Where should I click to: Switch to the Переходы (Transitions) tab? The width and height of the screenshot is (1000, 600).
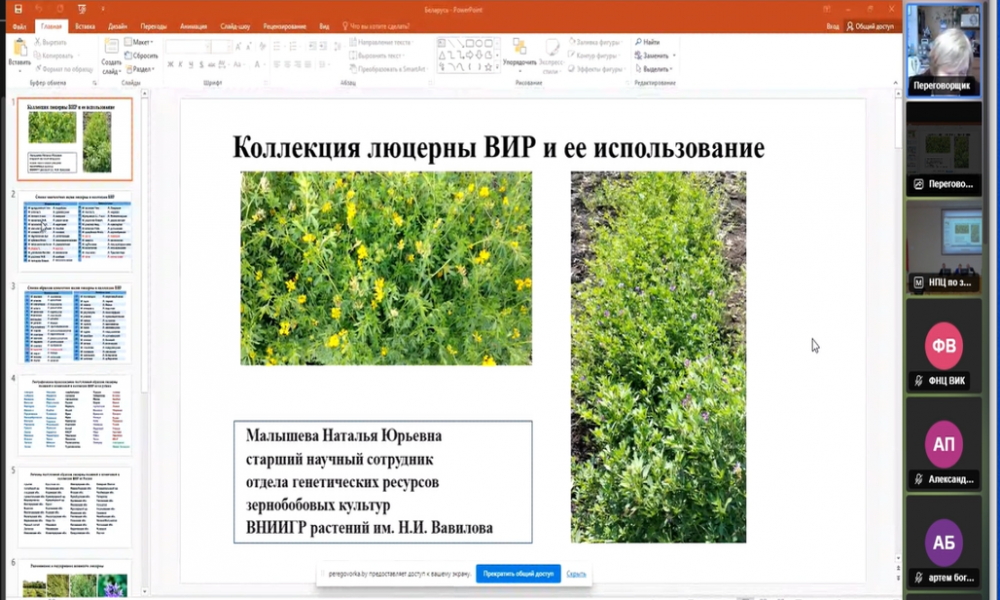pos(153,26)
